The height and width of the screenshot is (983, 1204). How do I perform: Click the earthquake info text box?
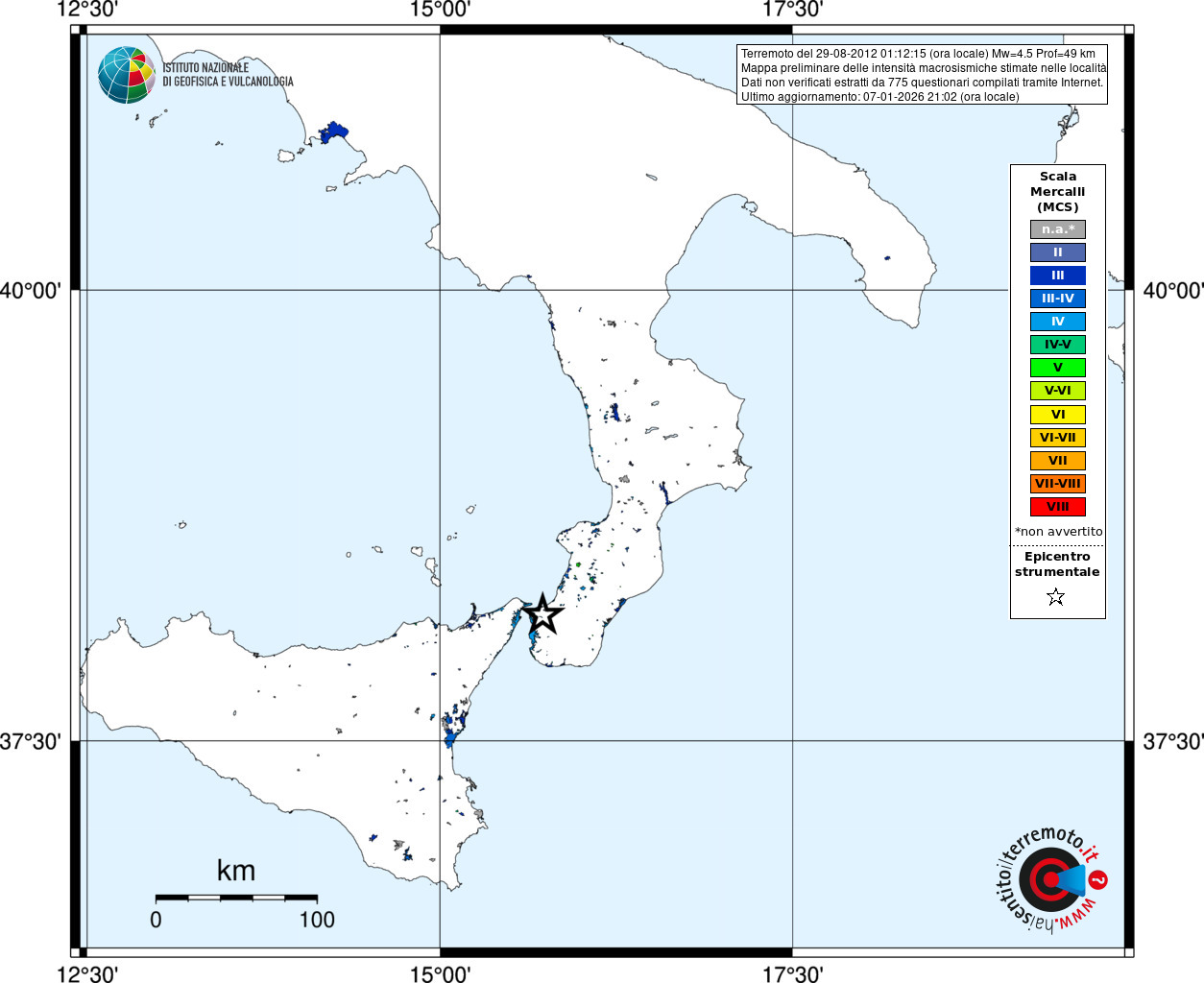pyautogui.click(x=922, y=75)
